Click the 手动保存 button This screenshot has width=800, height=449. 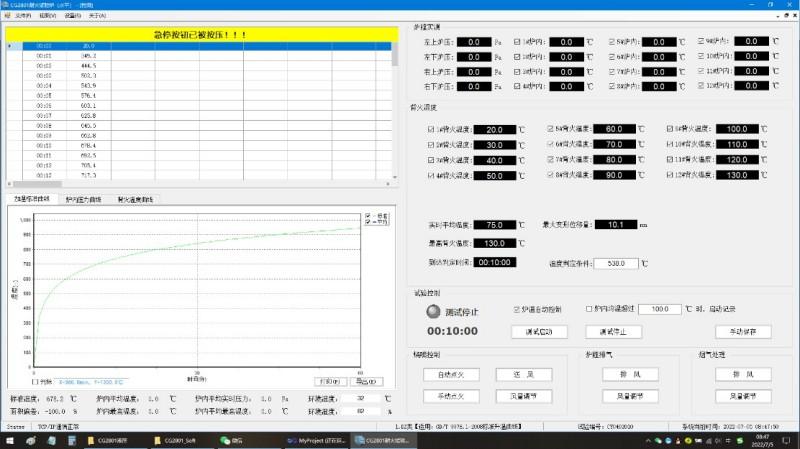point(743,332)
